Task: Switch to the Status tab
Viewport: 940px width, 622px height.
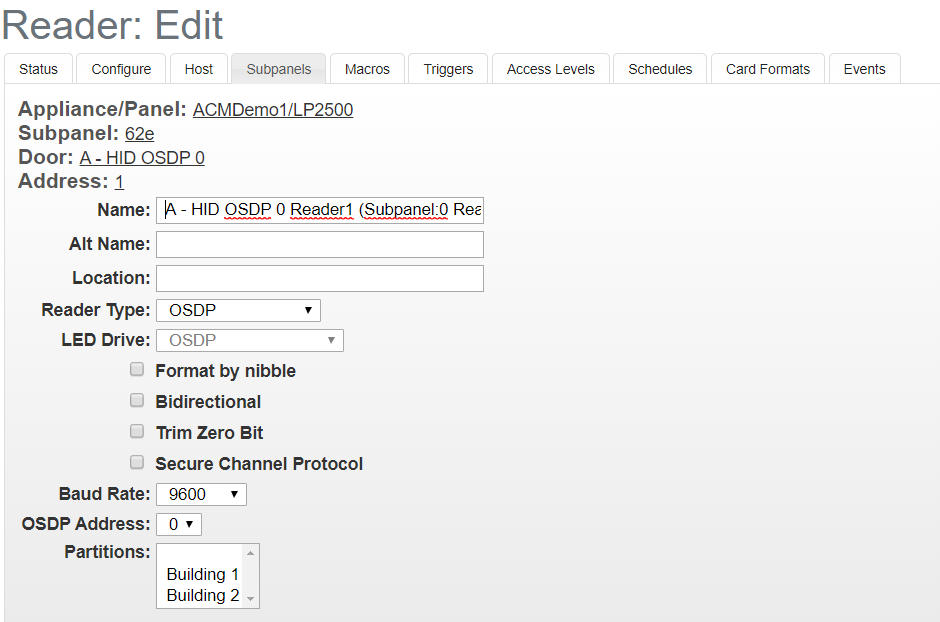Action: point(37,68)
